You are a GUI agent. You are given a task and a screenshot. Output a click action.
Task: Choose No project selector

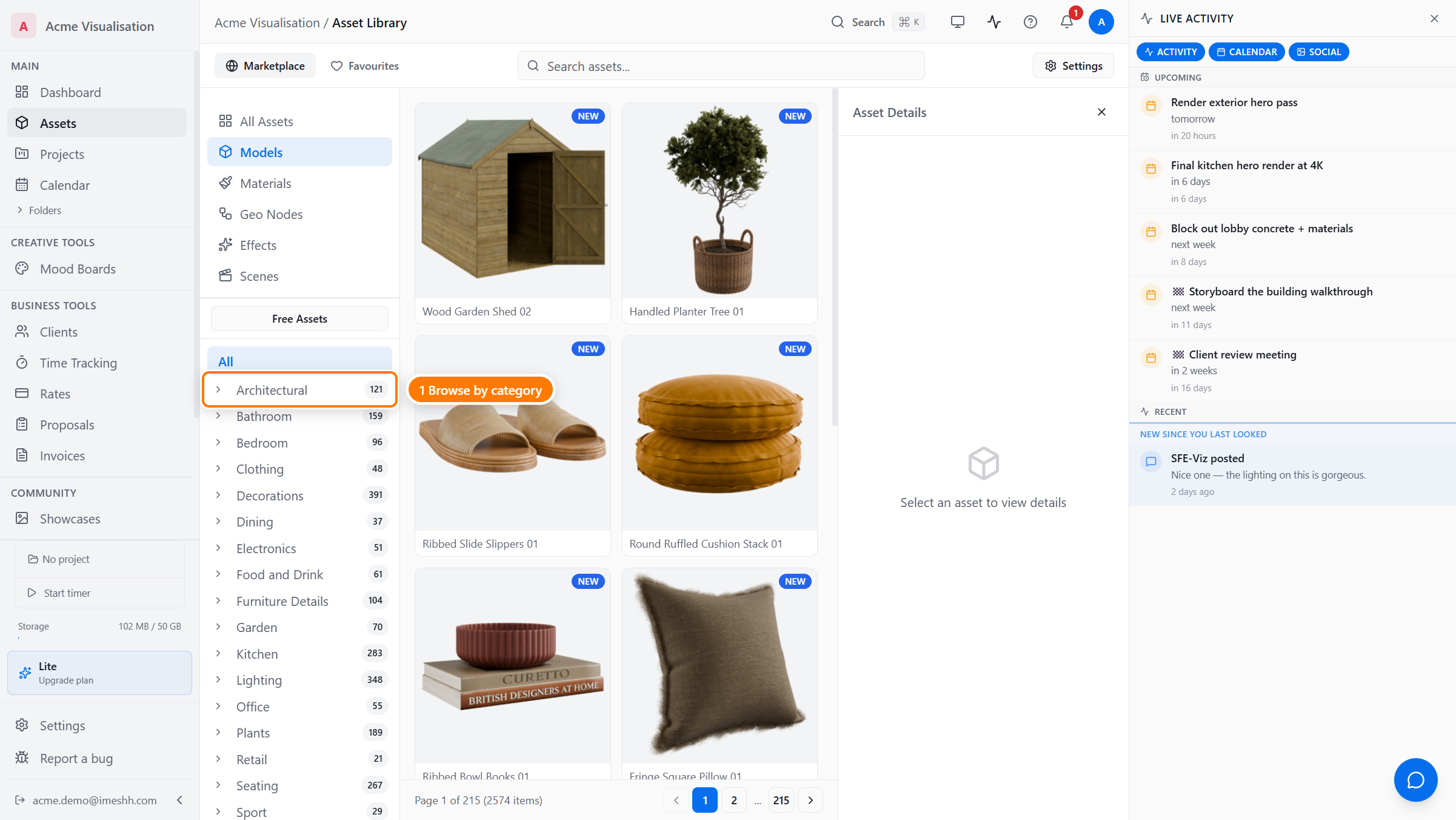(x=99, y=559)
